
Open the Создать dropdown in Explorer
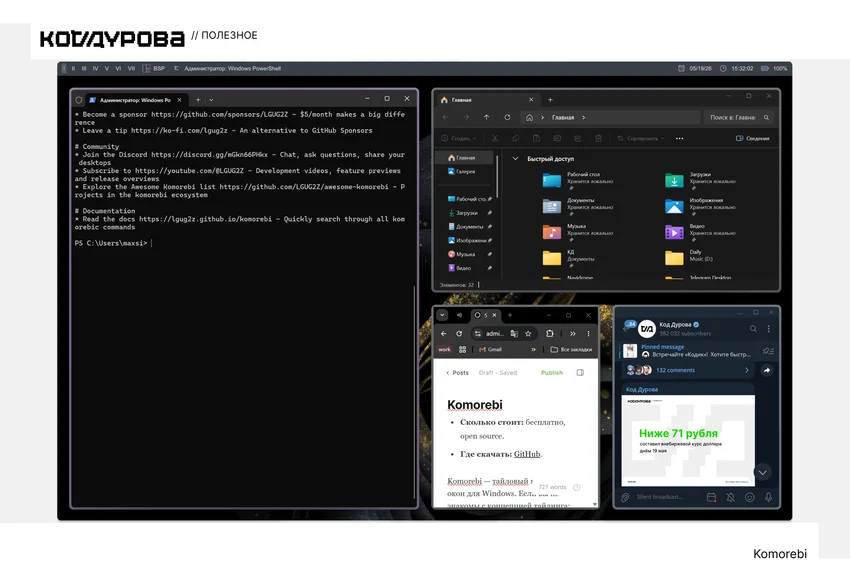click(x=459, y=138)
